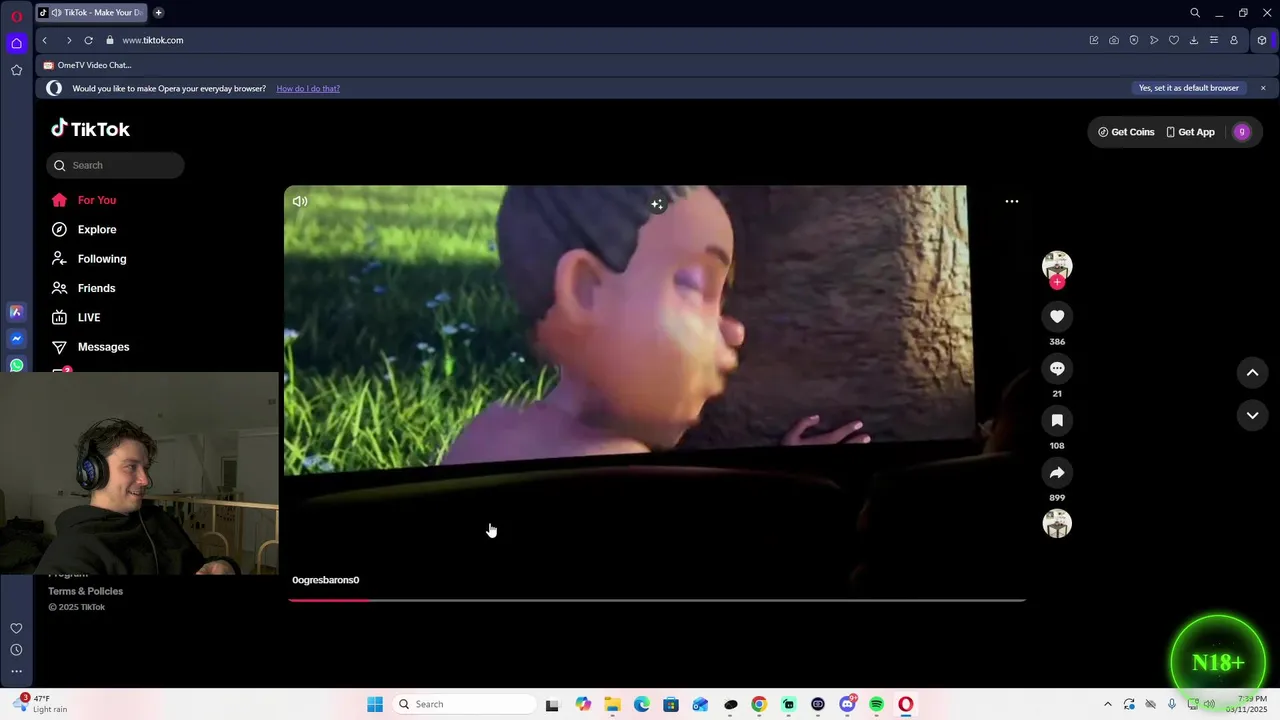Open WhatsApp in Opera sidebar
Screen dimensions: 1280x720
coord(16,366)
